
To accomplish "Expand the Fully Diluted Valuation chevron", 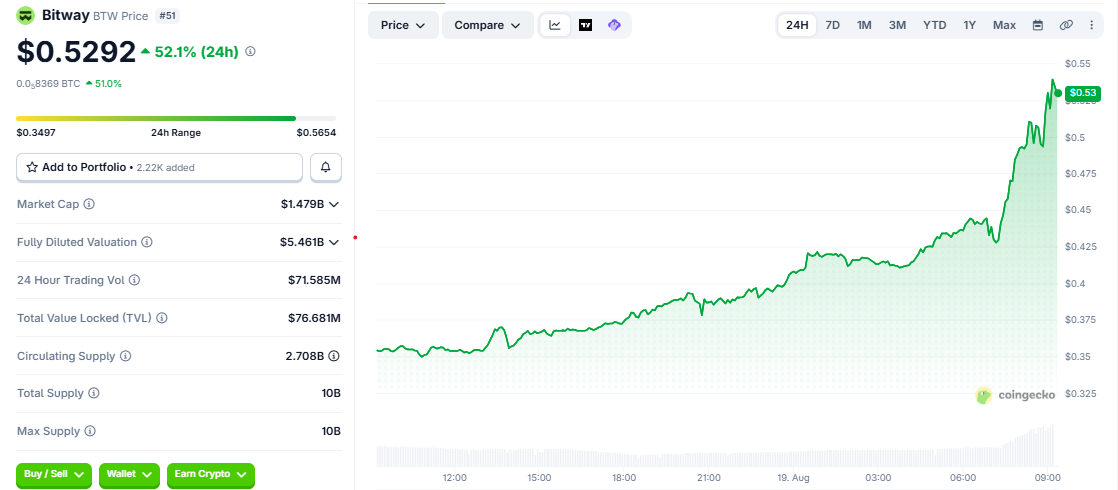I will [334, 243].
